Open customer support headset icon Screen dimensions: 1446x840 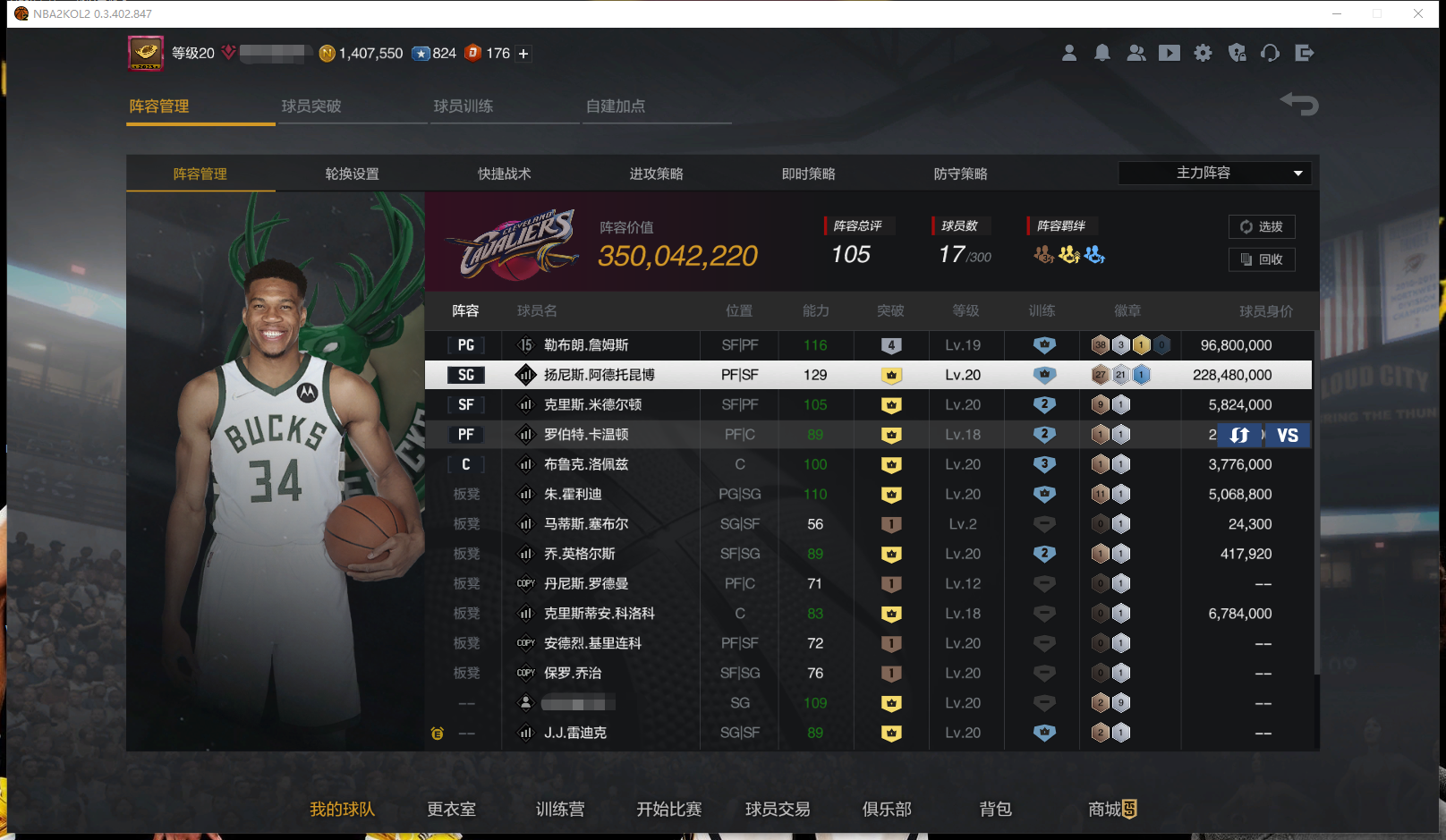[x=1270, y=54]
